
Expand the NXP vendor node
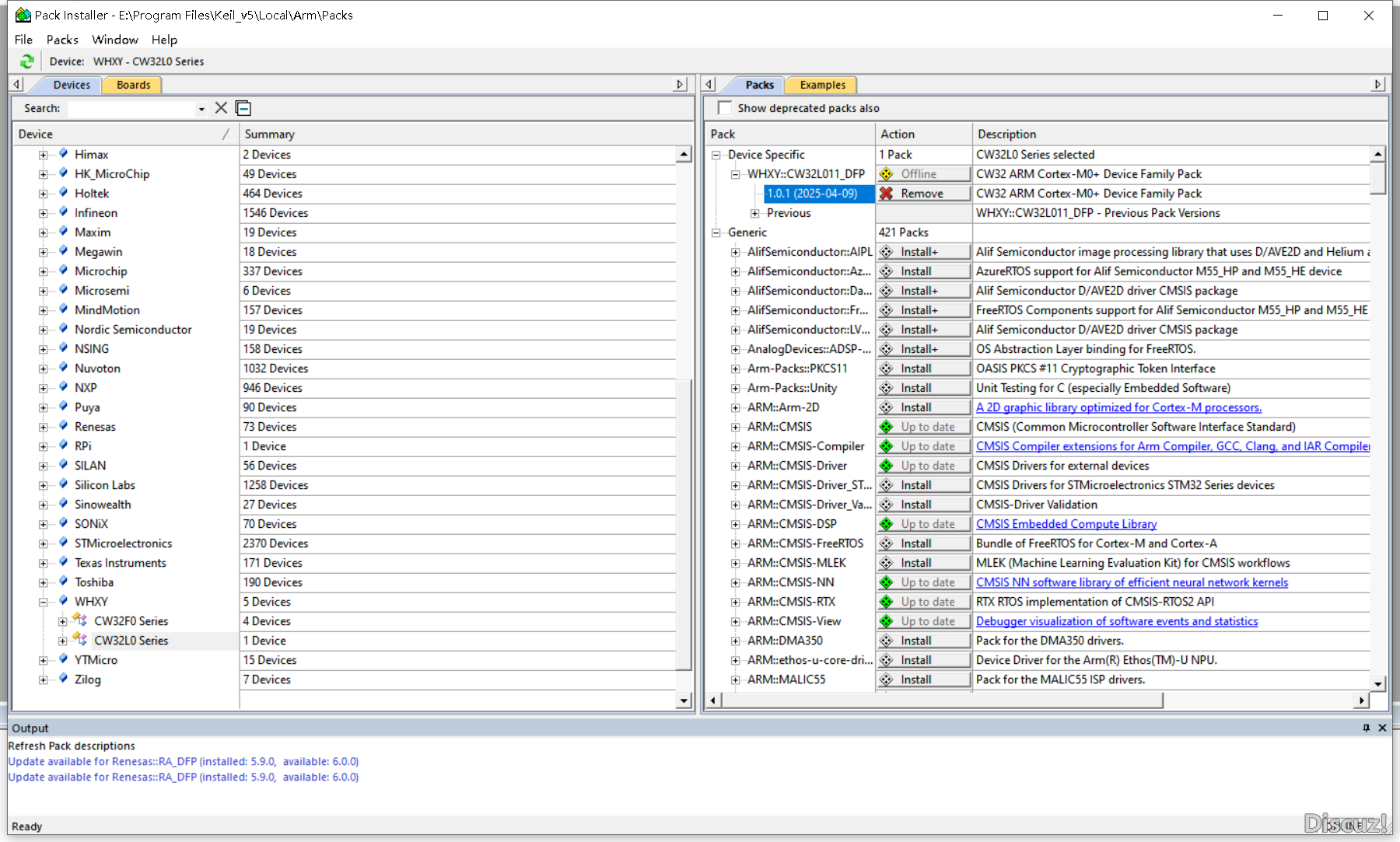click(x=44, y=388)
